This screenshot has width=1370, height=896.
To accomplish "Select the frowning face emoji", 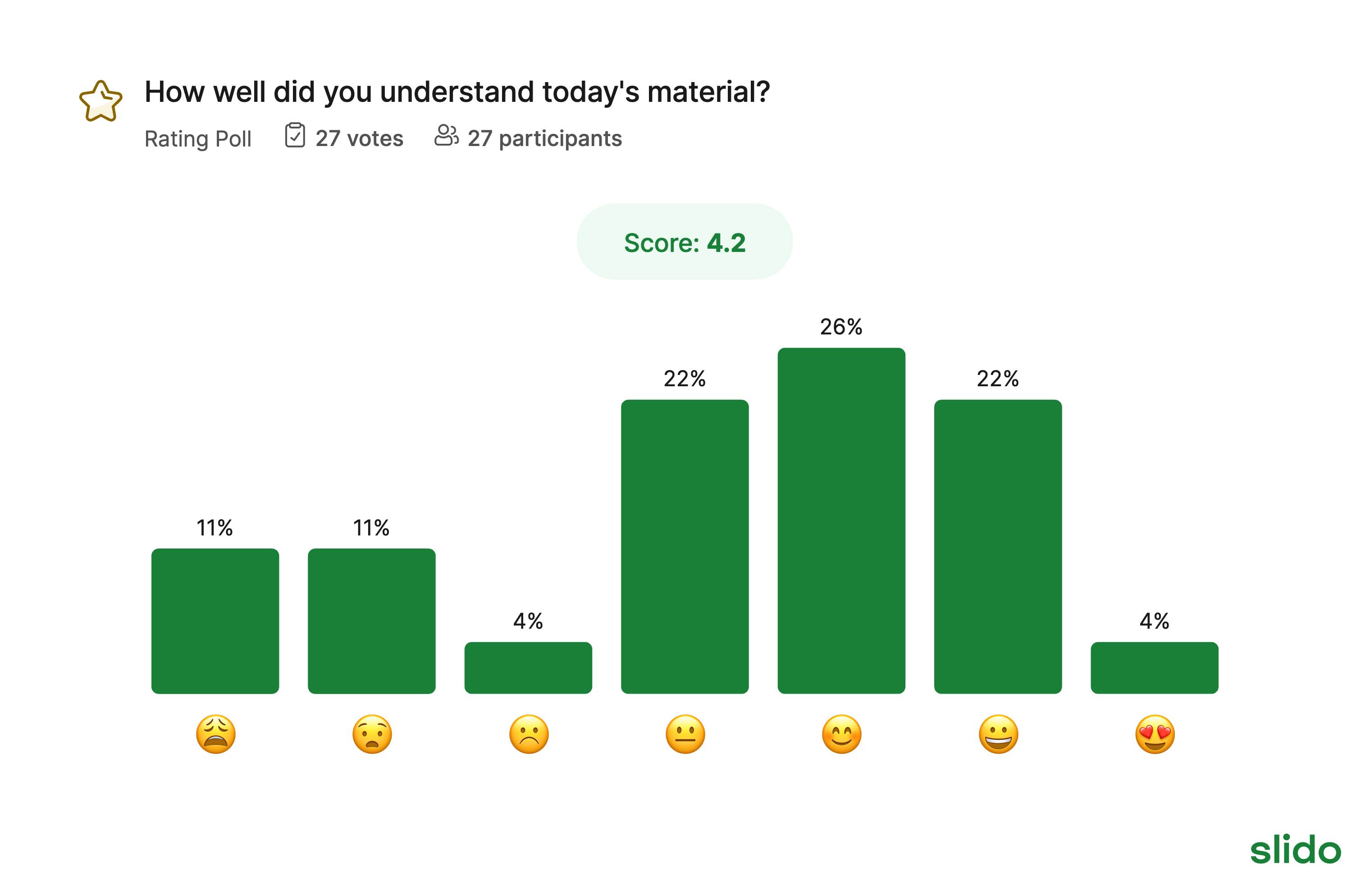I will click(x=529, y=734).
